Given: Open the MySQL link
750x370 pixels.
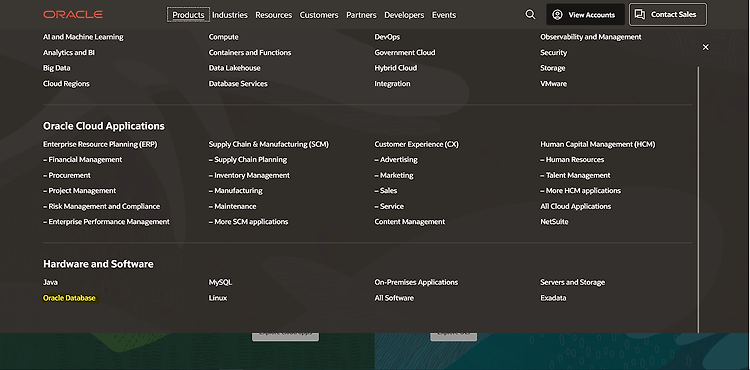Looking at the screenshot, I should click(220, 283).
